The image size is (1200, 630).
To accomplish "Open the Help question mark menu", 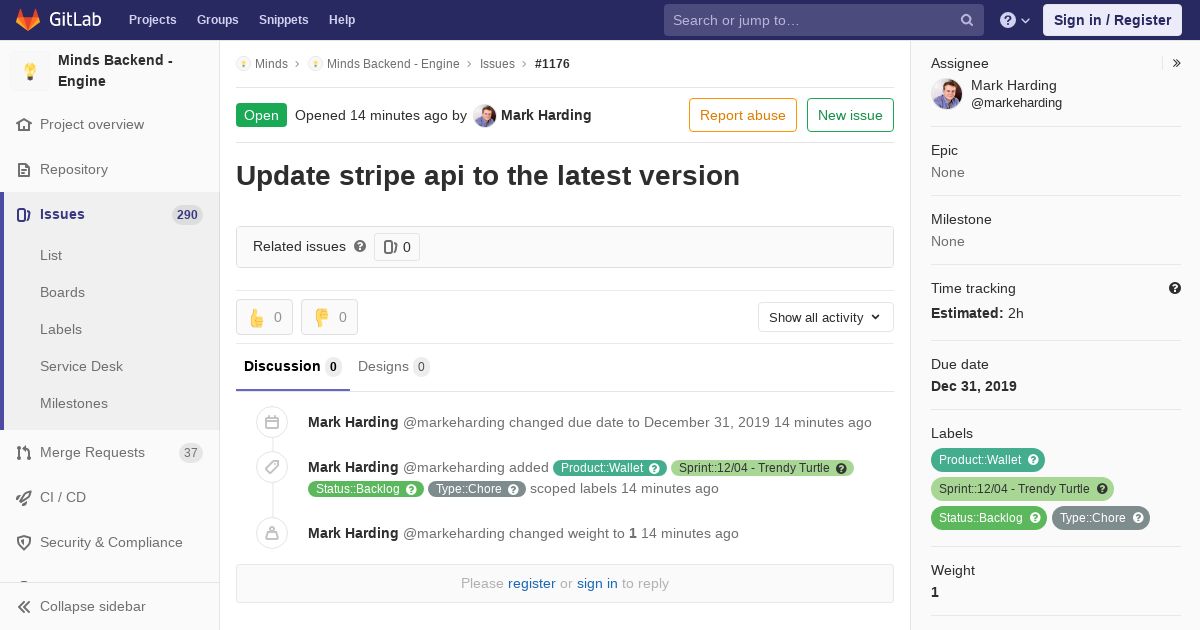I will click(x=1014, y=20).
